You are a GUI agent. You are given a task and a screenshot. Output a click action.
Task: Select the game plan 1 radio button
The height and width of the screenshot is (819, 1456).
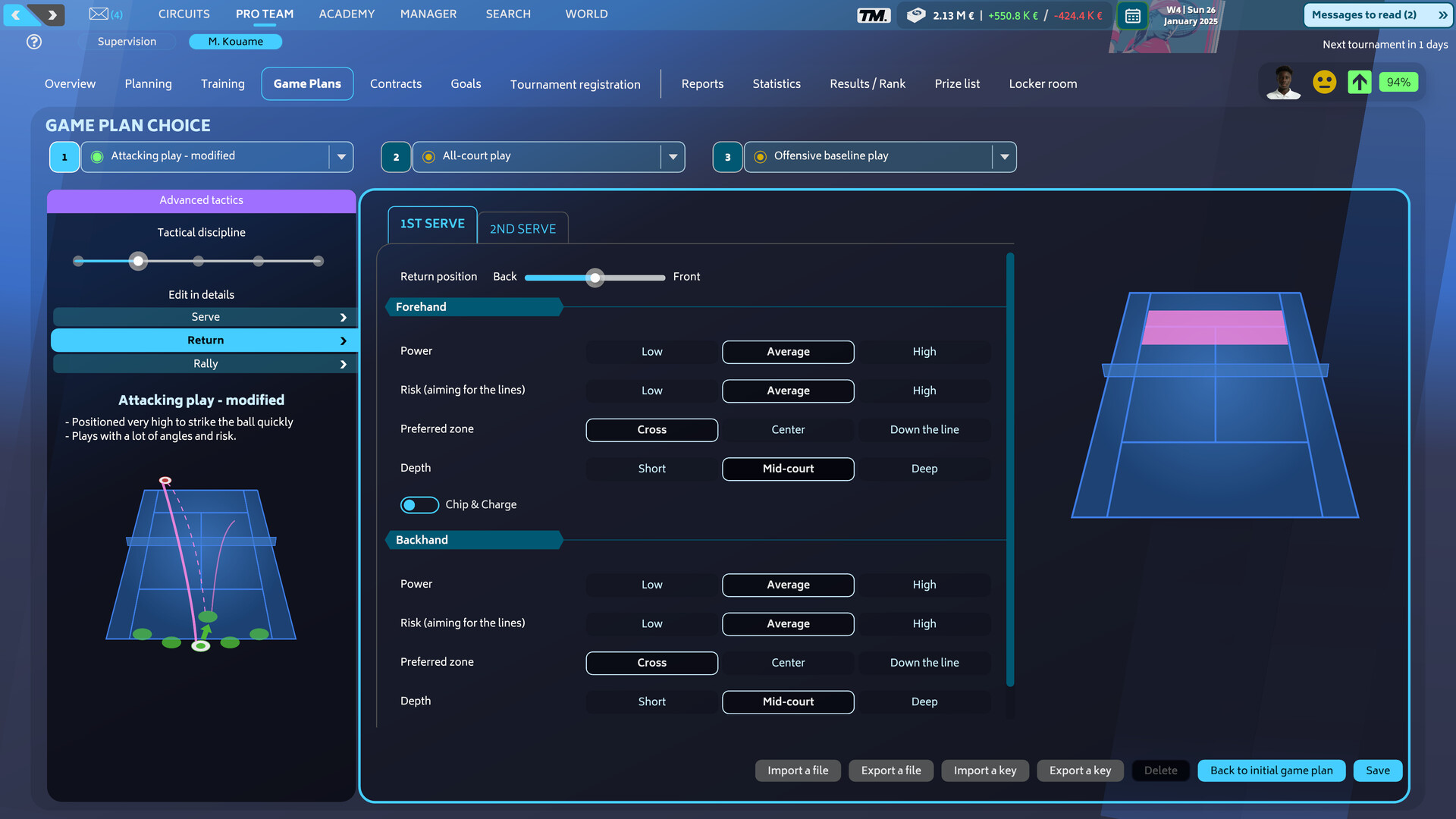[96, 156]
